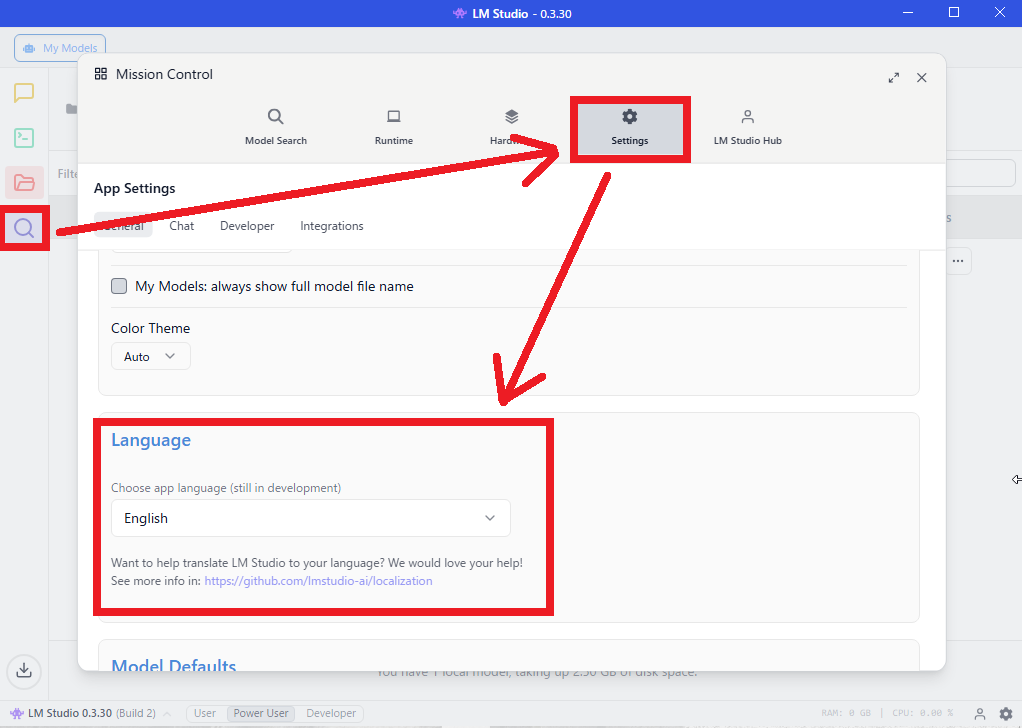Open the app language English dropdown
This screenshot has height=728, width=1022.
point(311,518)
